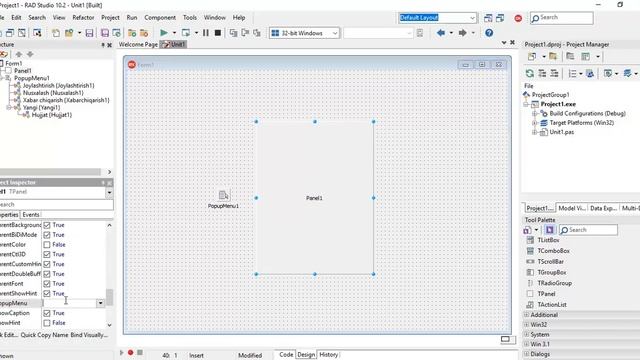The height and width of the screenshot is (360, 640).
Task: Click the New Items toolbar icon
Action: [x=56, y=33]
